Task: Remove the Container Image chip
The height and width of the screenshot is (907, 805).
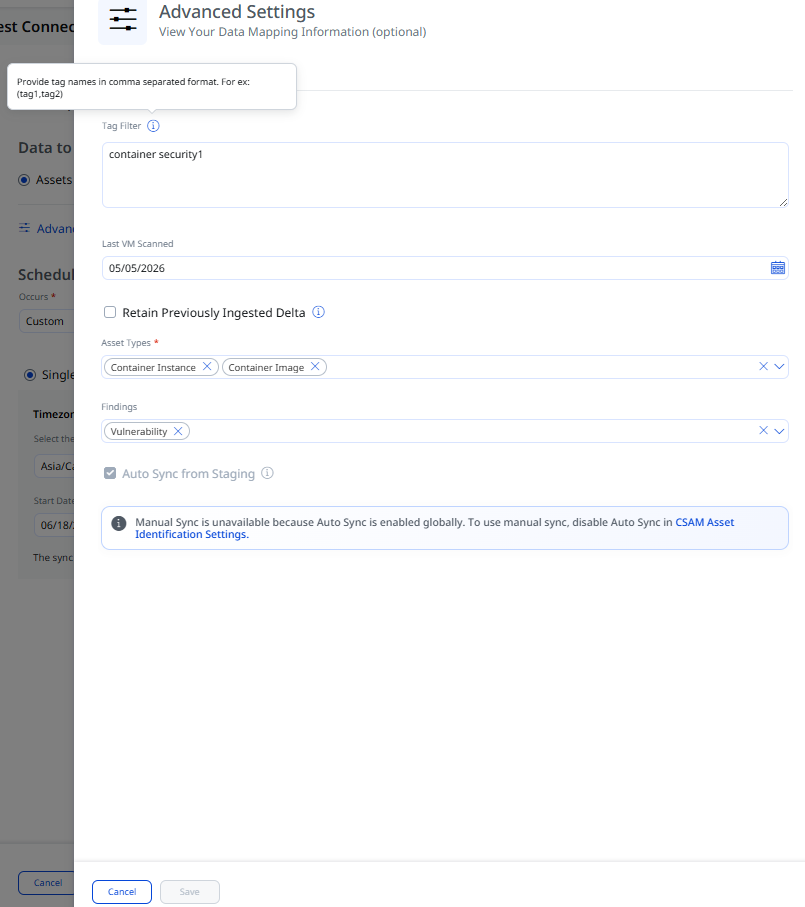Action: point(315,367)
